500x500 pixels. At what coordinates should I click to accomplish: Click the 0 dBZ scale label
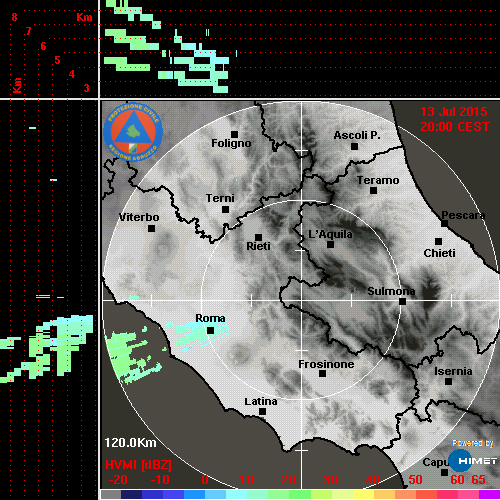click(x=205, y=480)
